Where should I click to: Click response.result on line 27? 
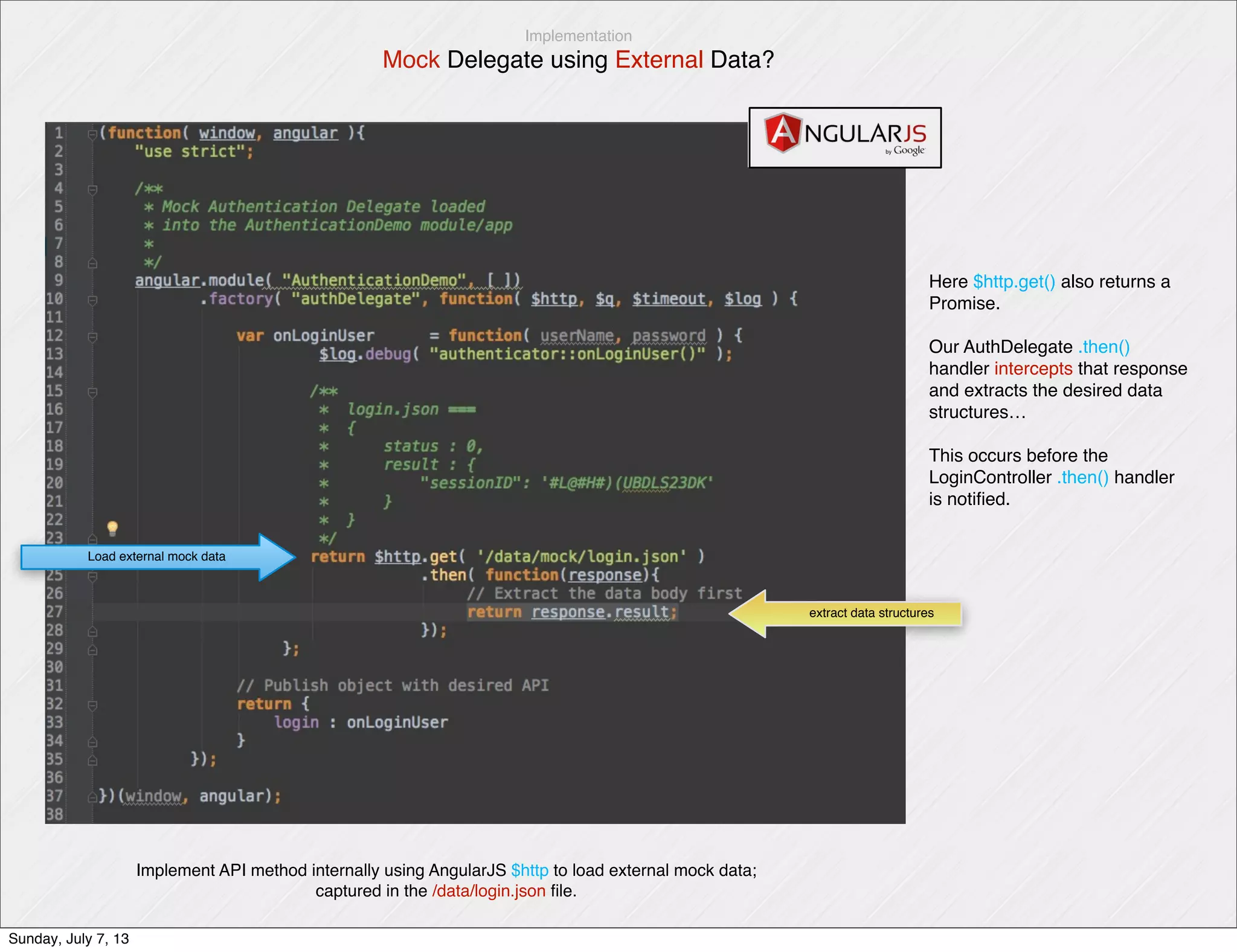[x=600, y=612]
